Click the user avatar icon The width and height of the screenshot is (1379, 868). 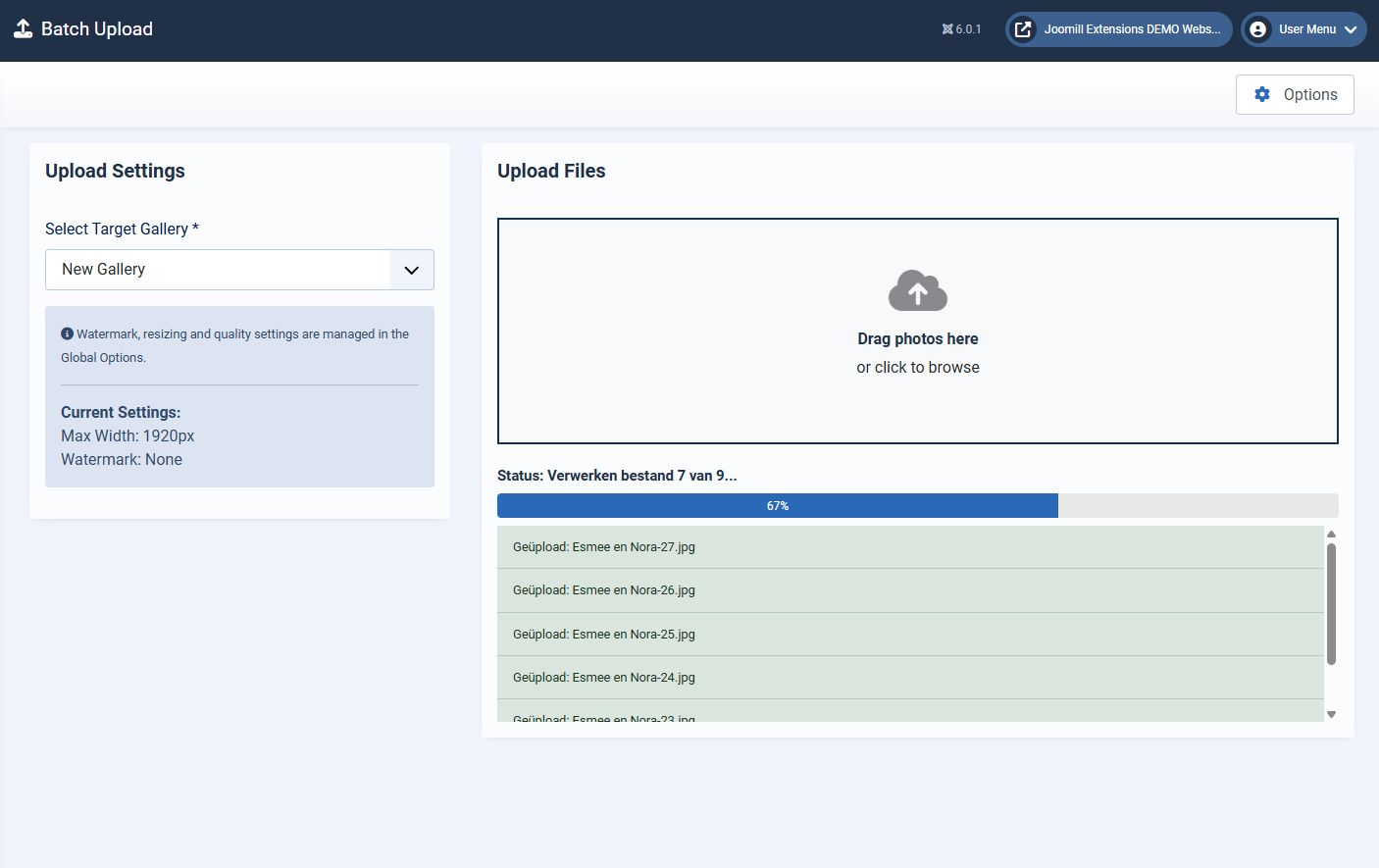click(x=1258, y=29)
